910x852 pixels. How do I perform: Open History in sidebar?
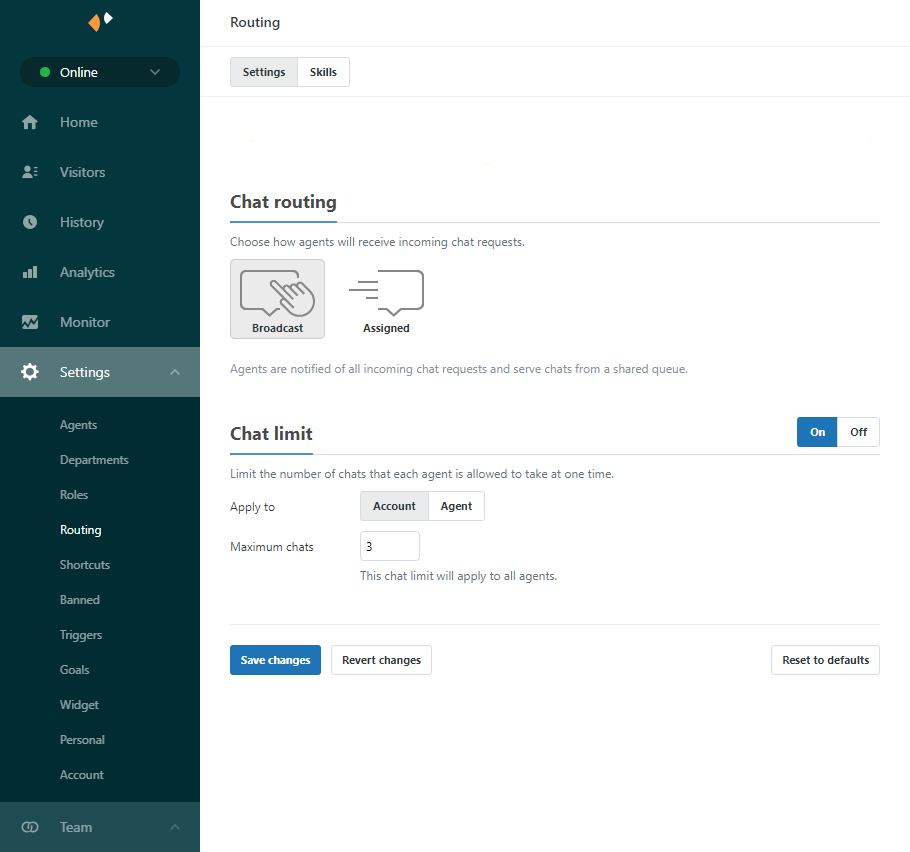(x=100, y=222)
